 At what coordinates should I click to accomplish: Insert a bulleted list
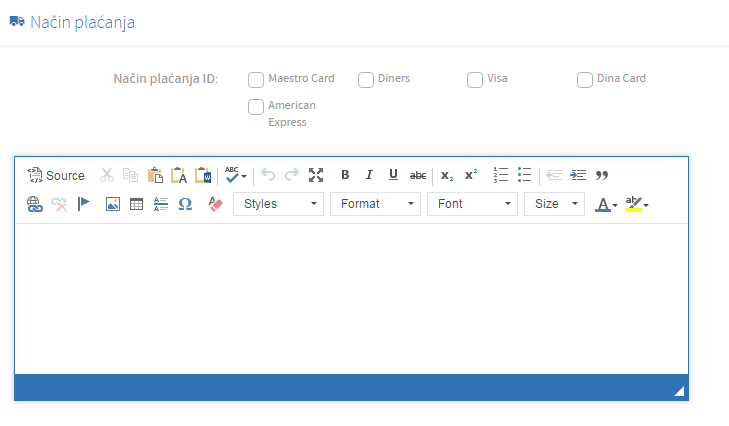click(524, 175)
